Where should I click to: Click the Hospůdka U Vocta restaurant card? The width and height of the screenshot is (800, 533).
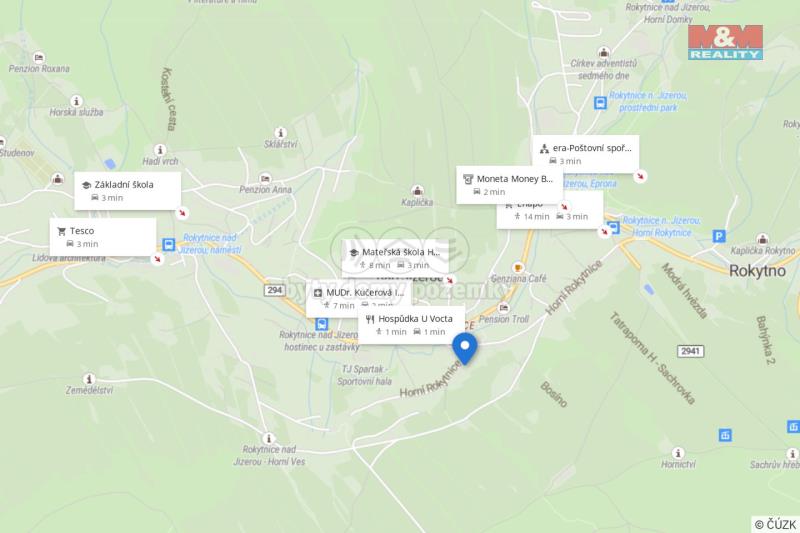[411, 325]
